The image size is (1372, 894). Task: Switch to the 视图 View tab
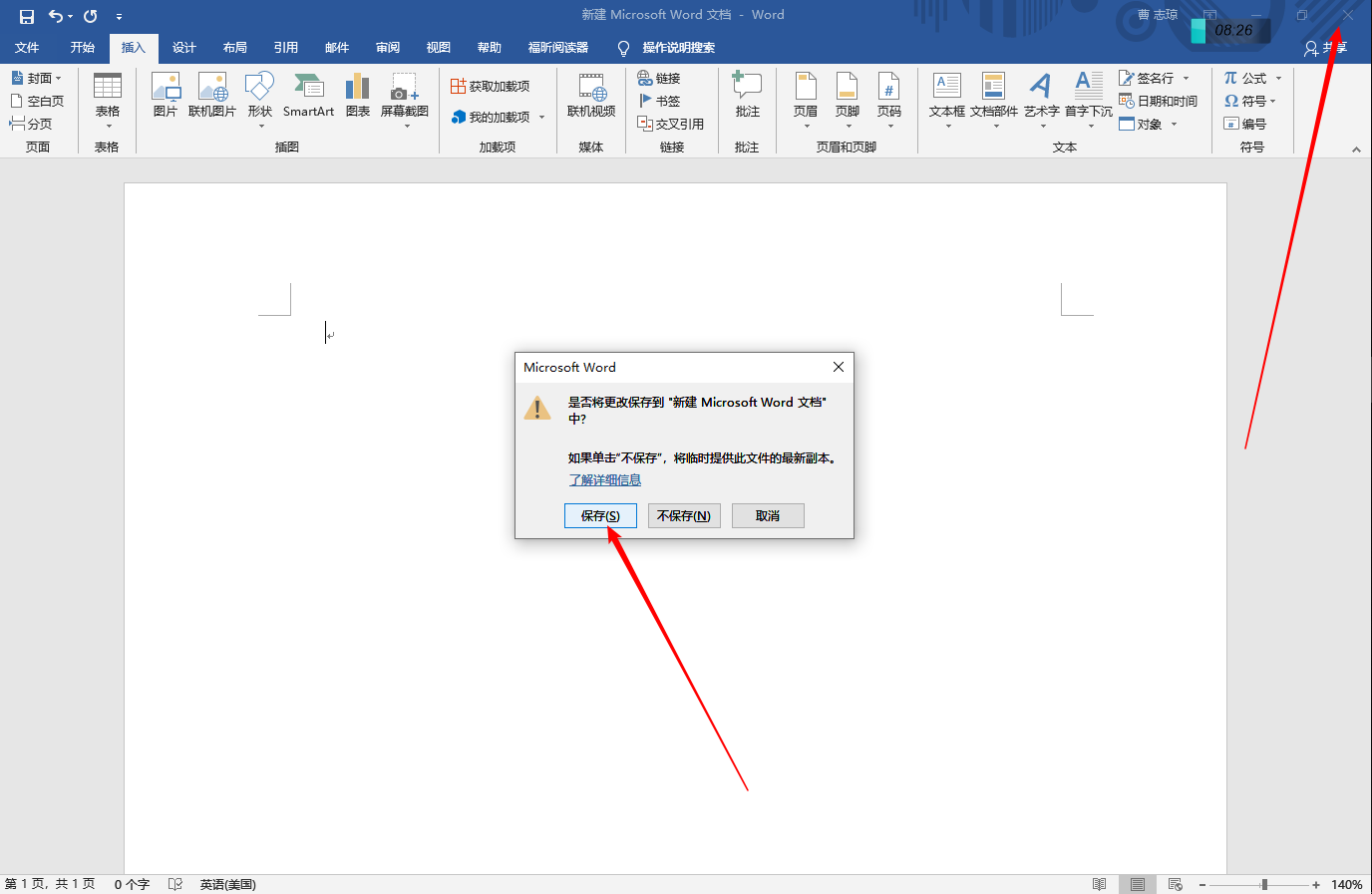pyautogui.click(x=439, y=48)
